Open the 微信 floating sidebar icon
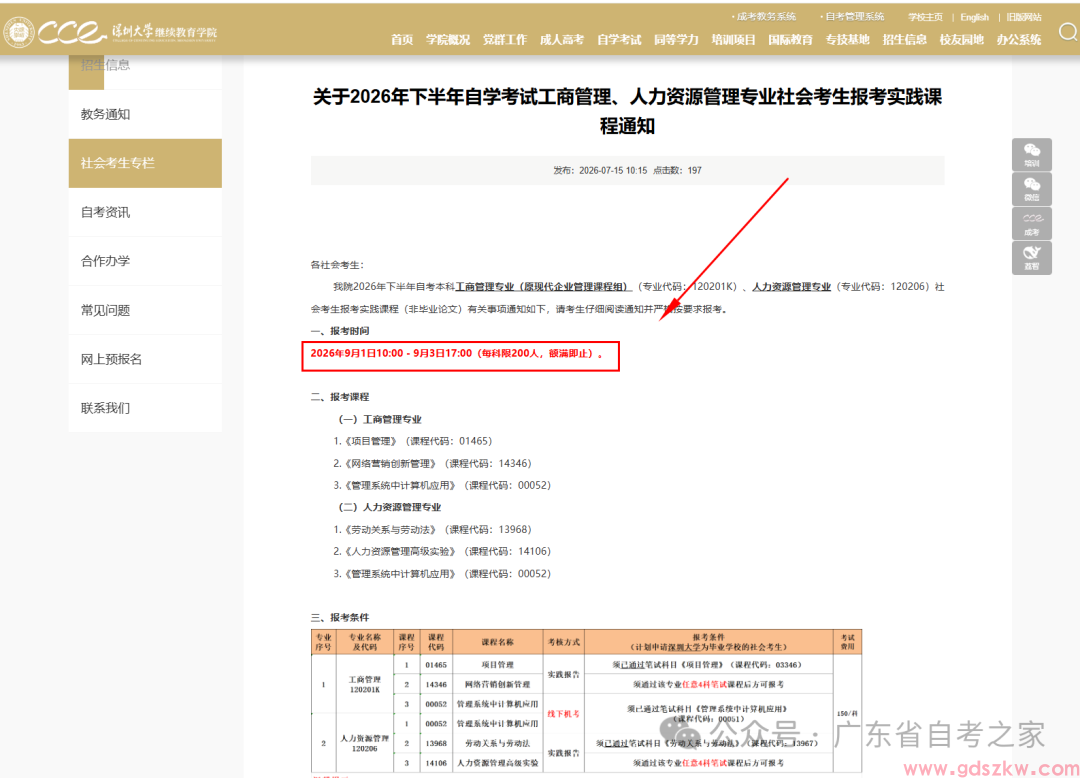 click(x=1031, y=189)
